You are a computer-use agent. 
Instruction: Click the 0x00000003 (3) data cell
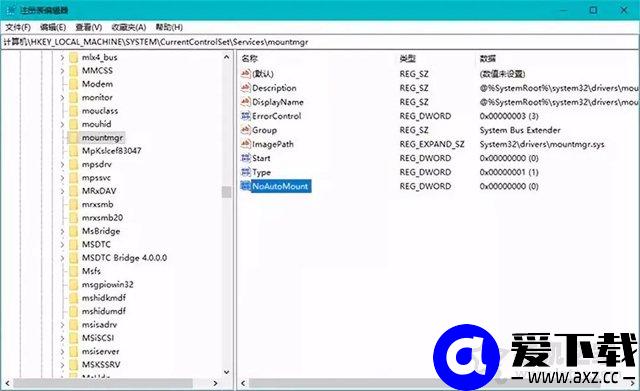(x=509, y=116)
